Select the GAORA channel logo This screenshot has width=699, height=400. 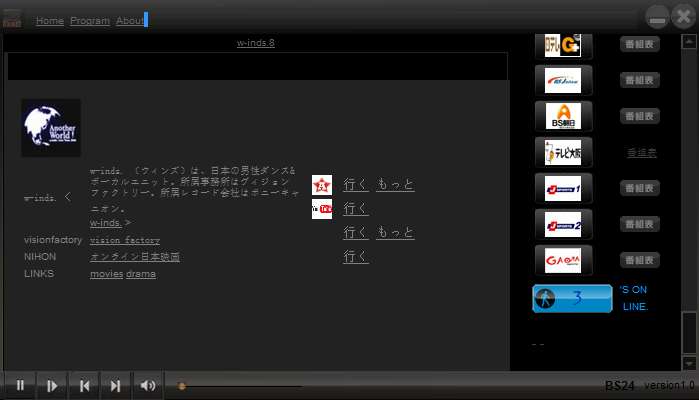coord(563,260)
